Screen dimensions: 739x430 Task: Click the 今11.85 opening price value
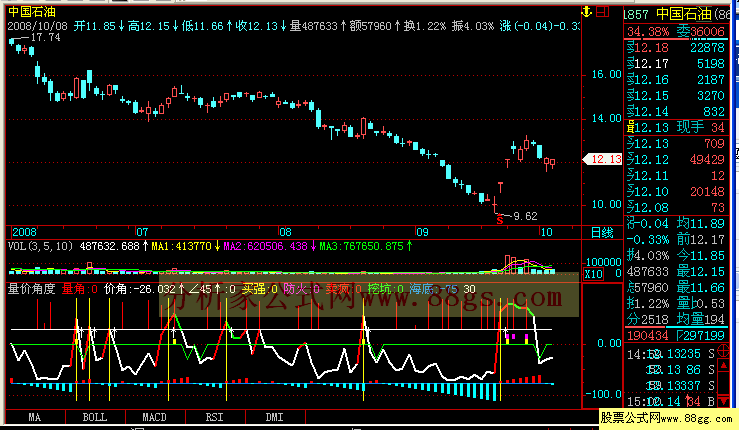701,256
